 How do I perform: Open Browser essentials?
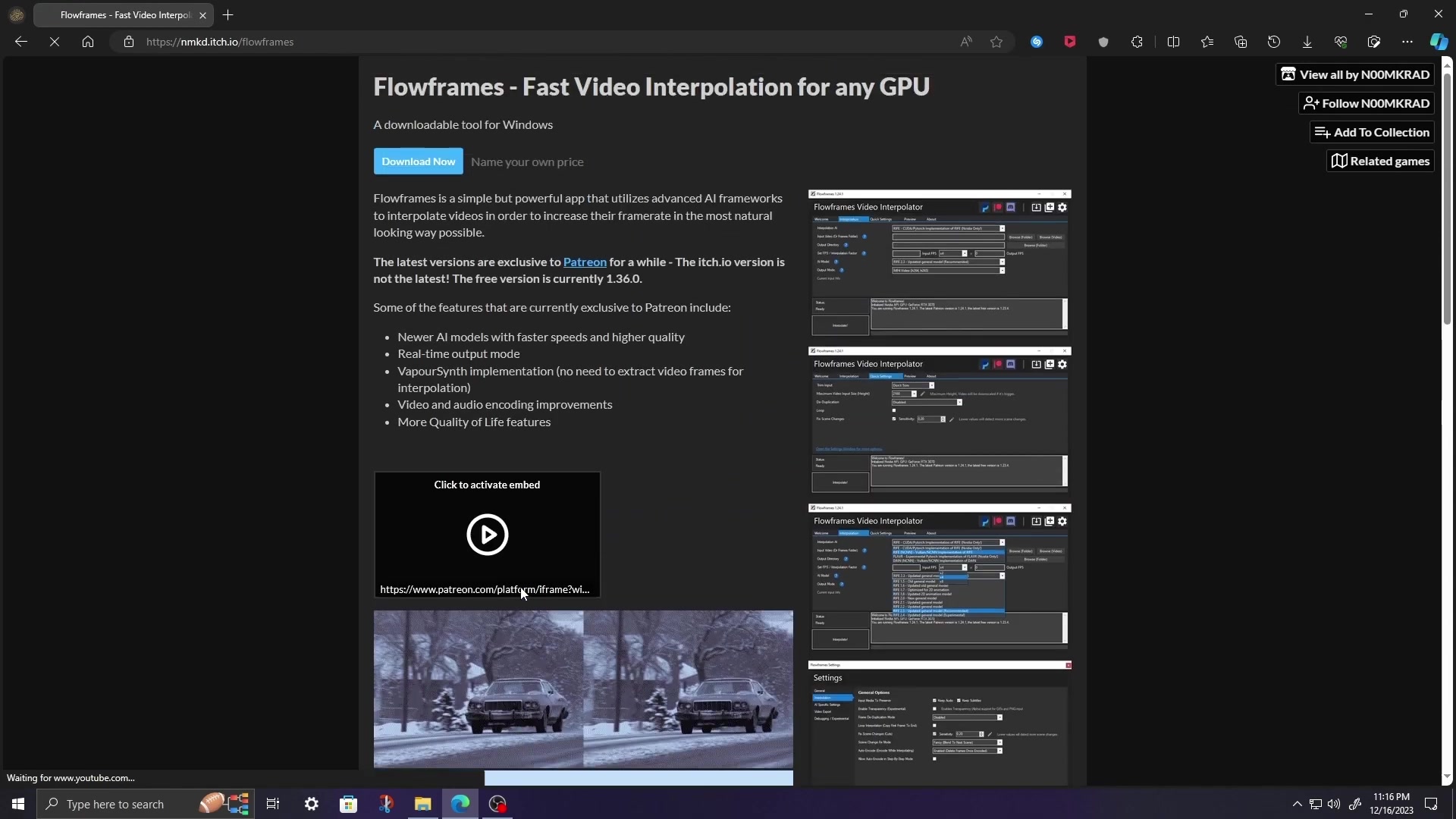(1341, 42)
